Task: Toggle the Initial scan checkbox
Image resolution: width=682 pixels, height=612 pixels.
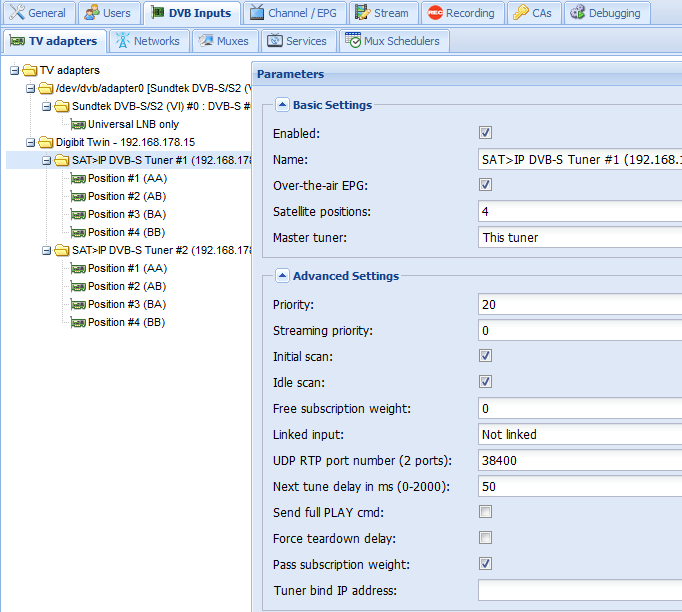Action: pyautogui.click(x=485, y=355)
